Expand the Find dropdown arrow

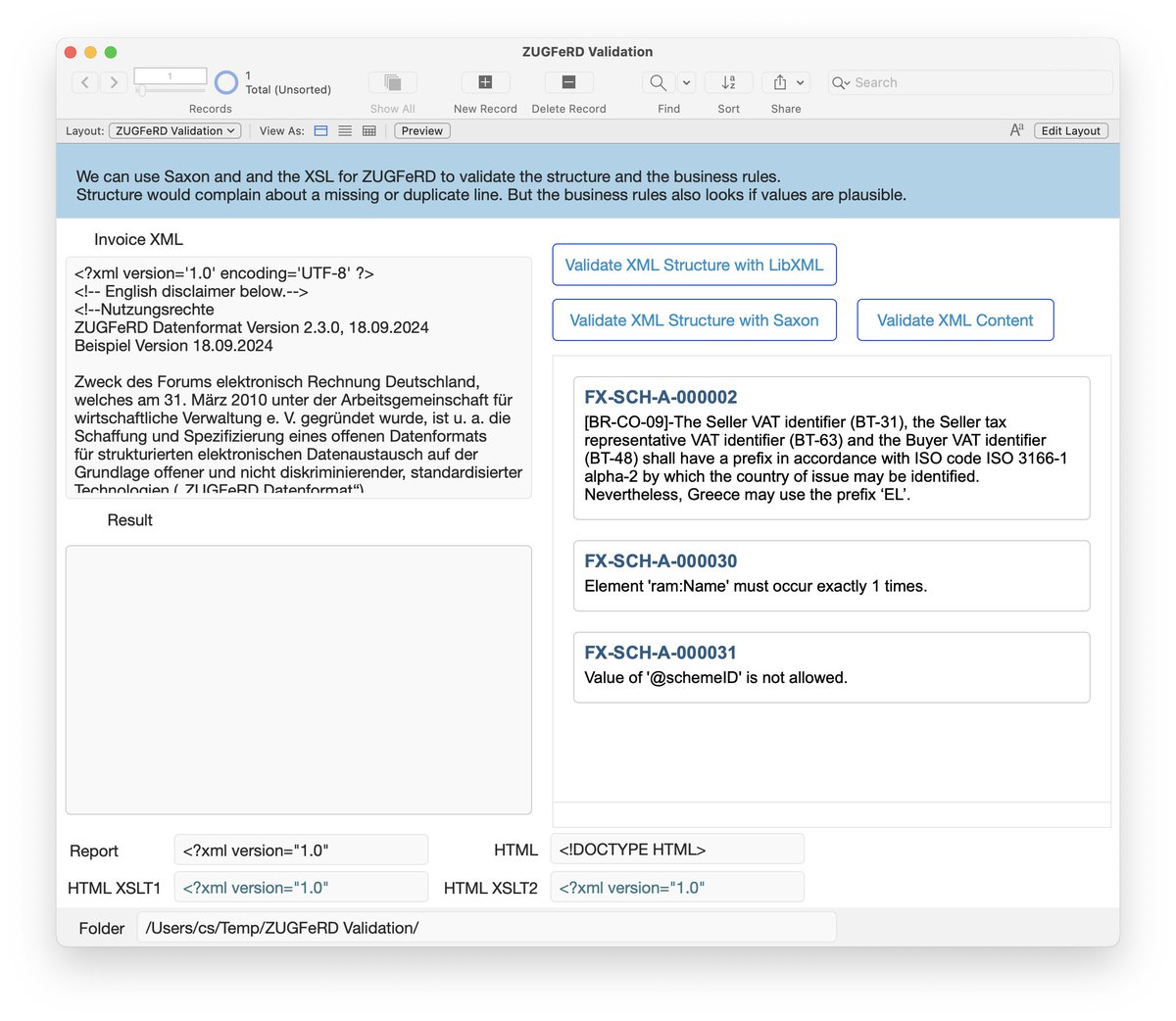pos(686,82)
